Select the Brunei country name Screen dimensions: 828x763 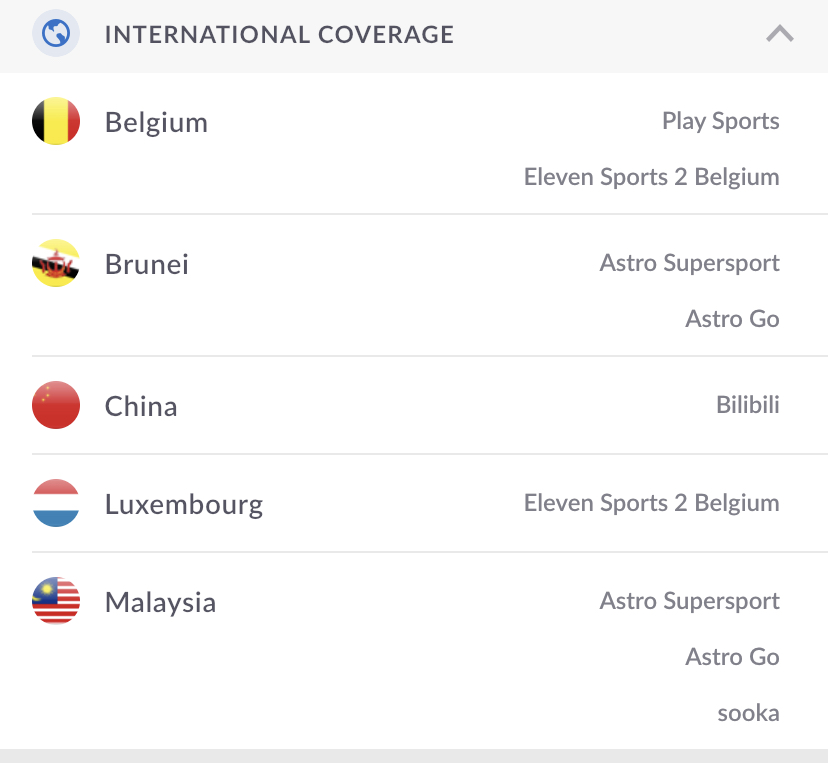click(147, 265)
